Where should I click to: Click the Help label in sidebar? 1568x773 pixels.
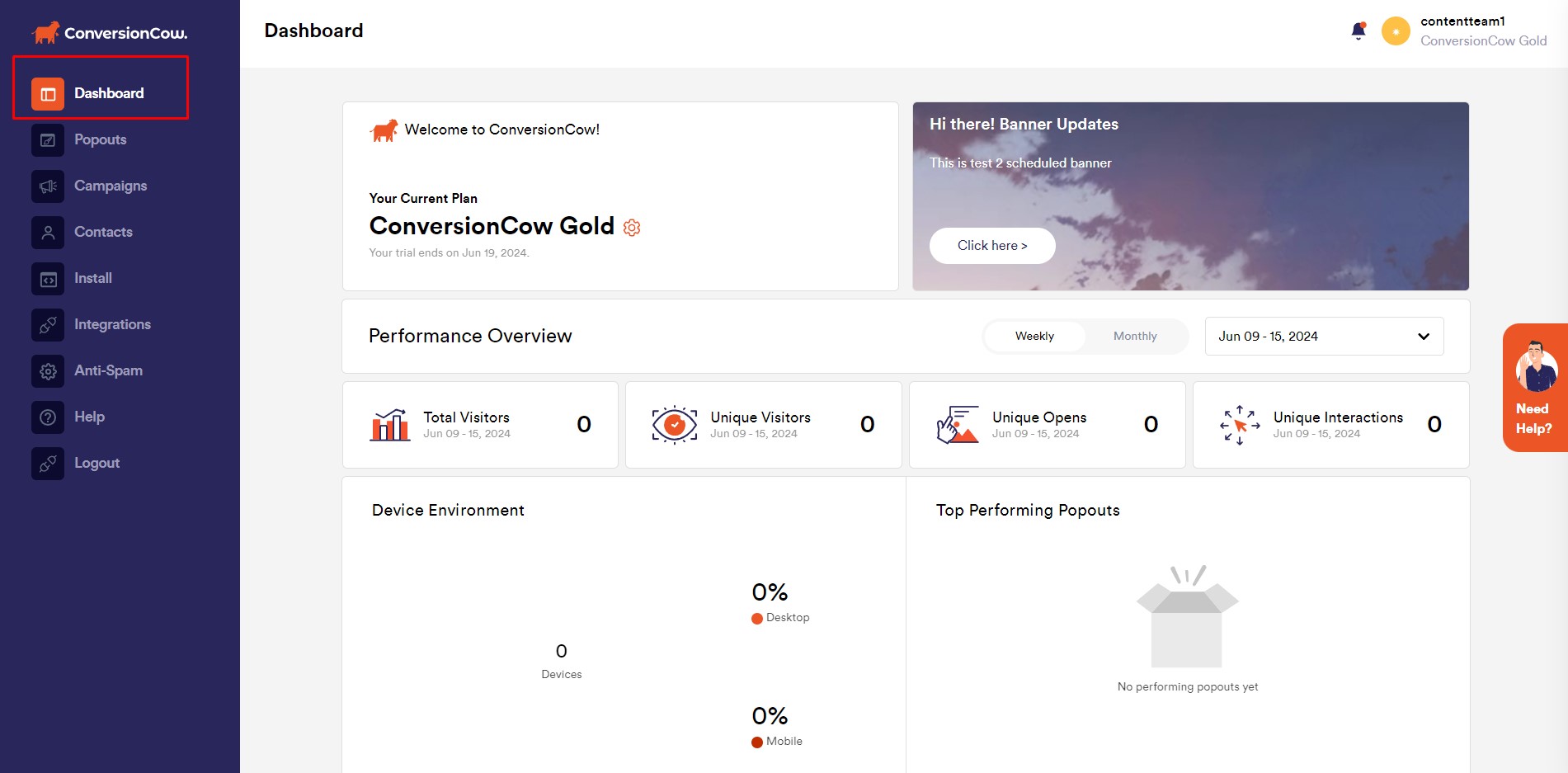tap(89, 417)
